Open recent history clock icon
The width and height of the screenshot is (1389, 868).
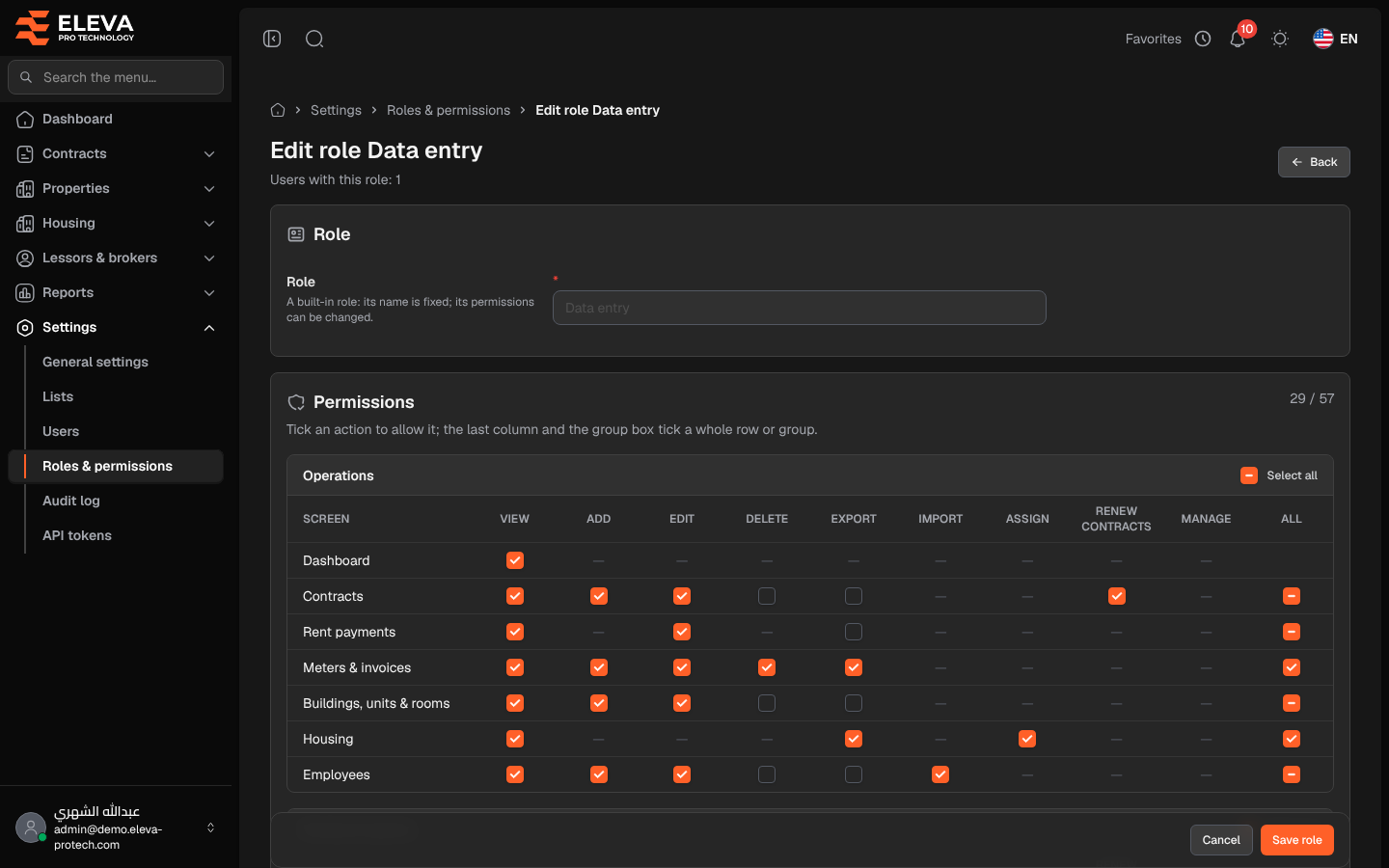[1203, 39]
